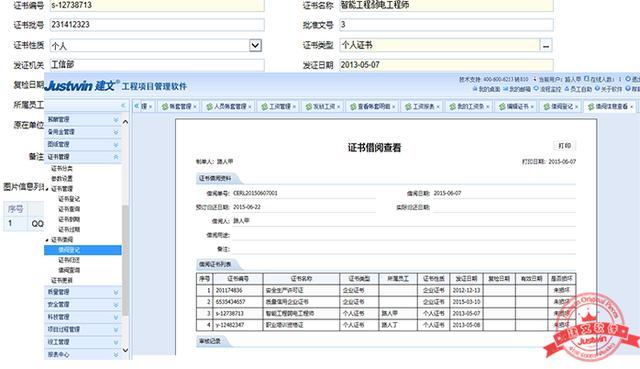Image resolution: width=640 pixels, height=369 pixels.
Task: Close the 账套管理 tab
Action: [195, 107]
